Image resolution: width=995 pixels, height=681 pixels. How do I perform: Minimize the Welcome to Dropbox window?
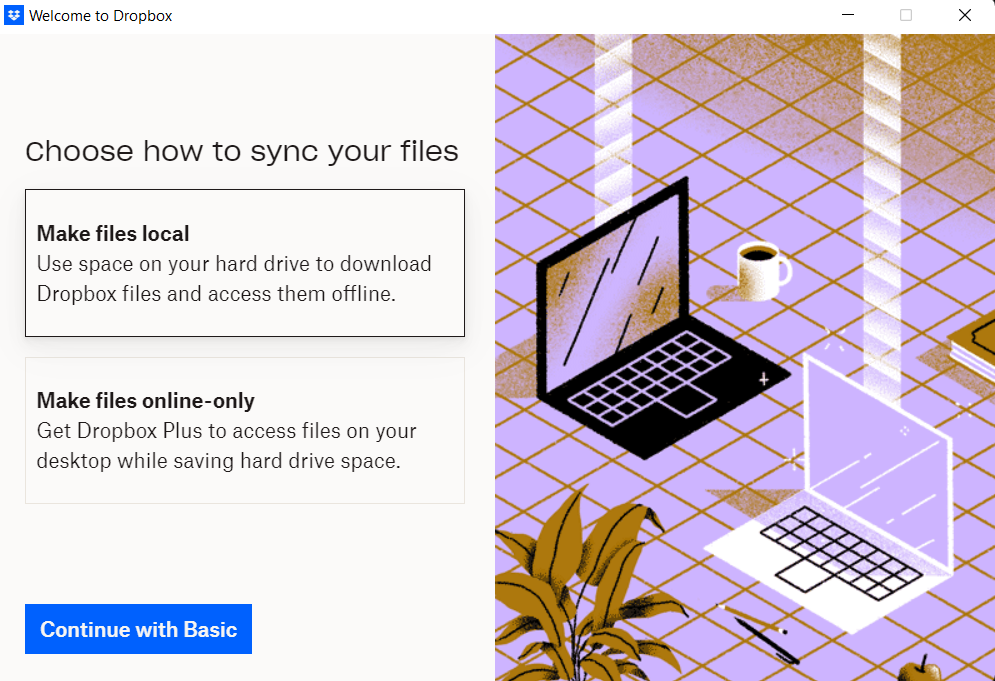848,15
